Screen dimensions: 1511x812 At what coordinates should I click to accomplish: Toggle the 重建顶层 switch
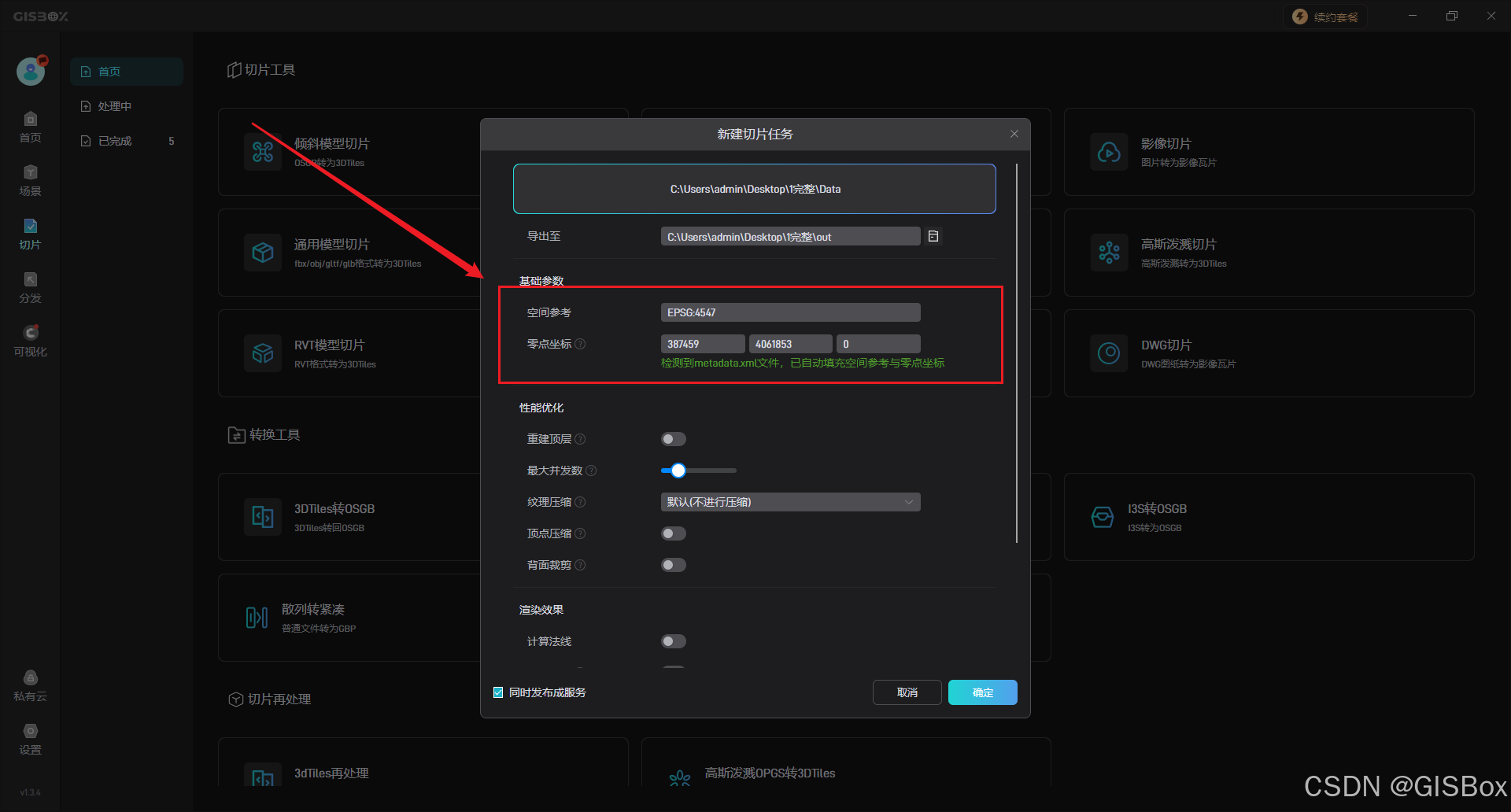click(x=674, y=439)
